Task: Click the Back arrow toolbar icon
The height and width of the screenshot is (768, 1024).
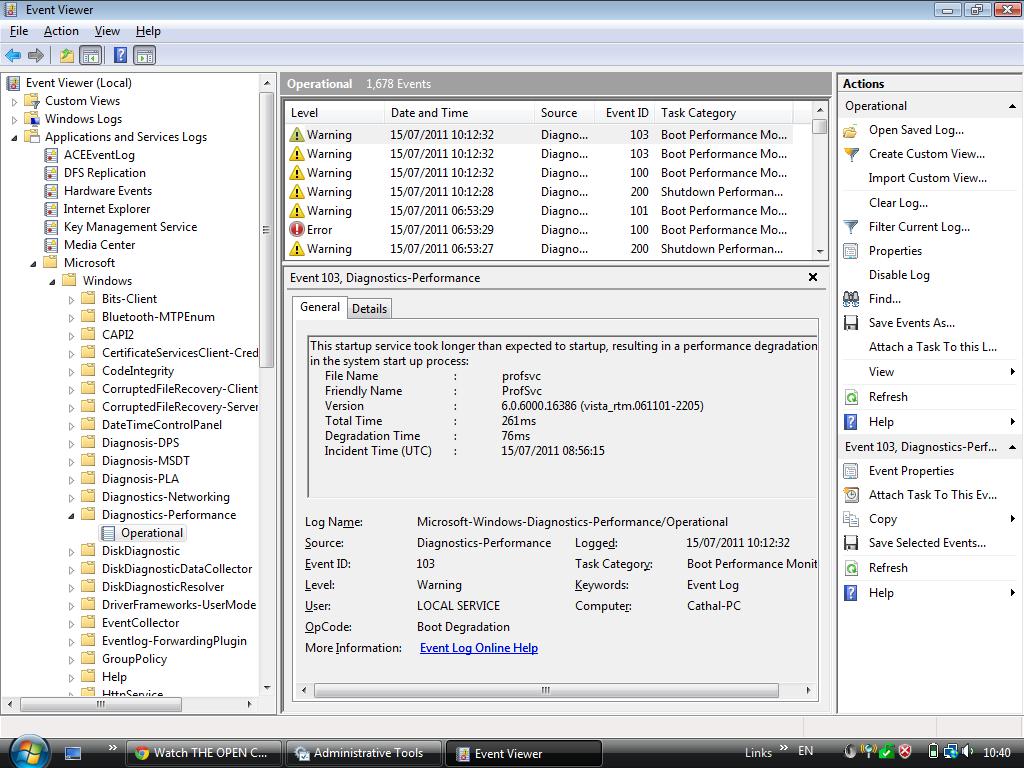Action: tap(12, 56)
